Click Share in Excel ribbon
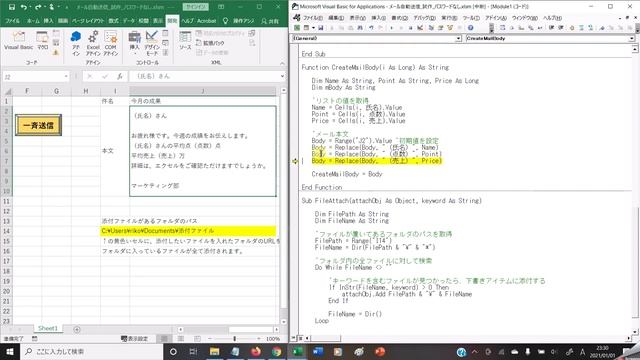 click(270, 21)
